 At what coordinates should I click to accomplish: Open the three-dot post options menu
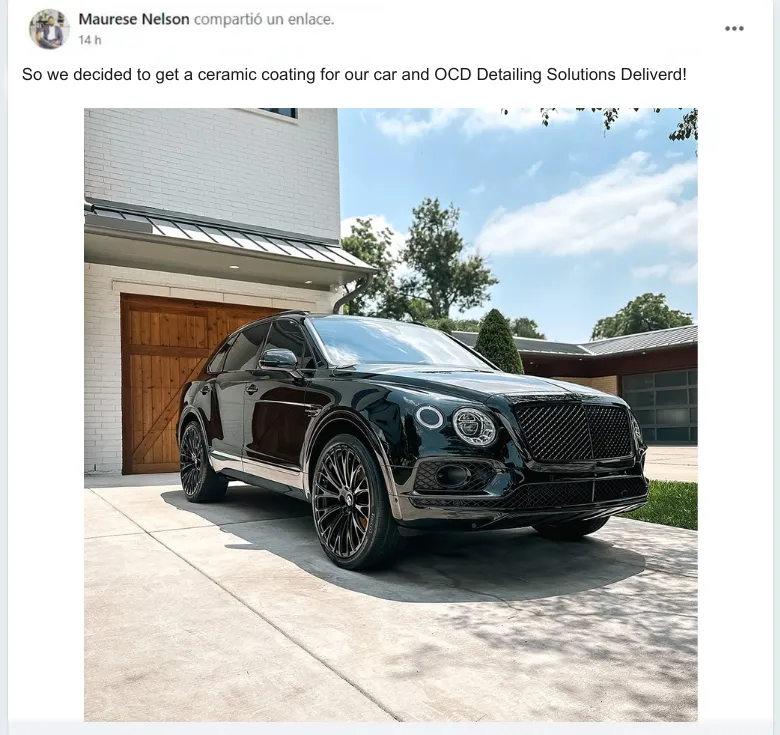point(734,28)
